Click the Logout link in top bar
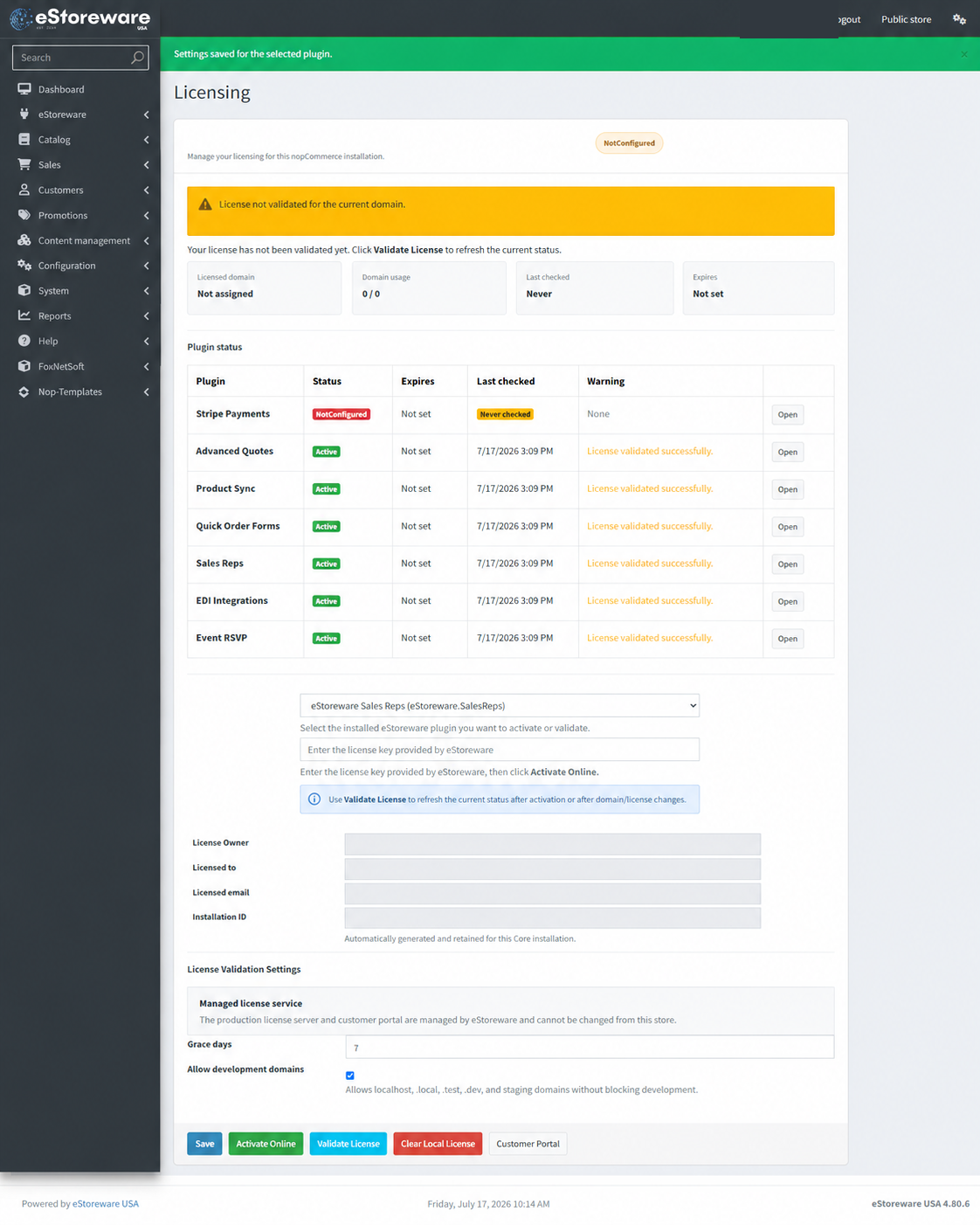 (x=849, y=19)
